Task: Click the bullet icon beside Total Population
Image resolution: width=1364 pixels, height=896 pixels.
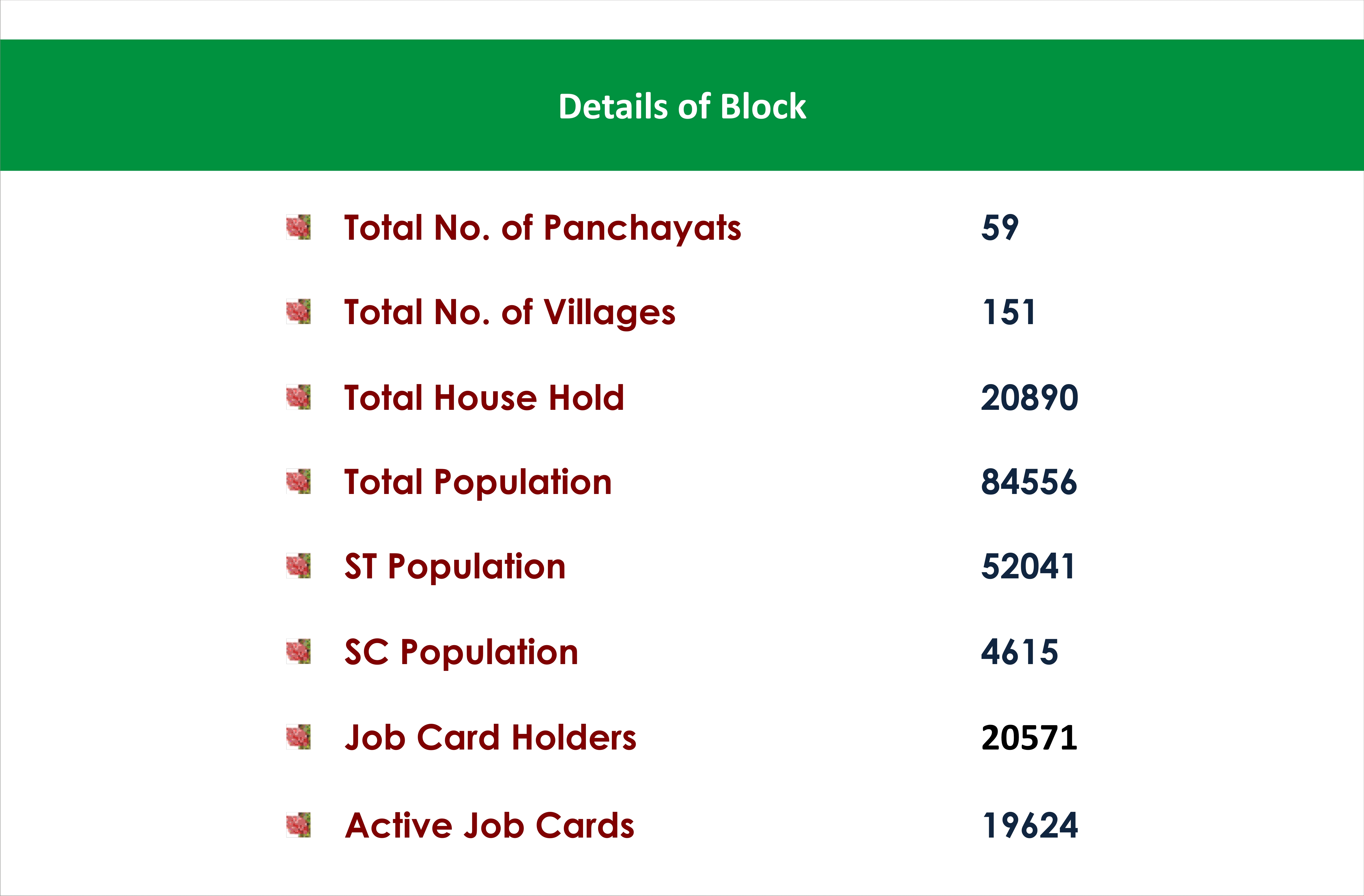Action: tap(299, 481)
